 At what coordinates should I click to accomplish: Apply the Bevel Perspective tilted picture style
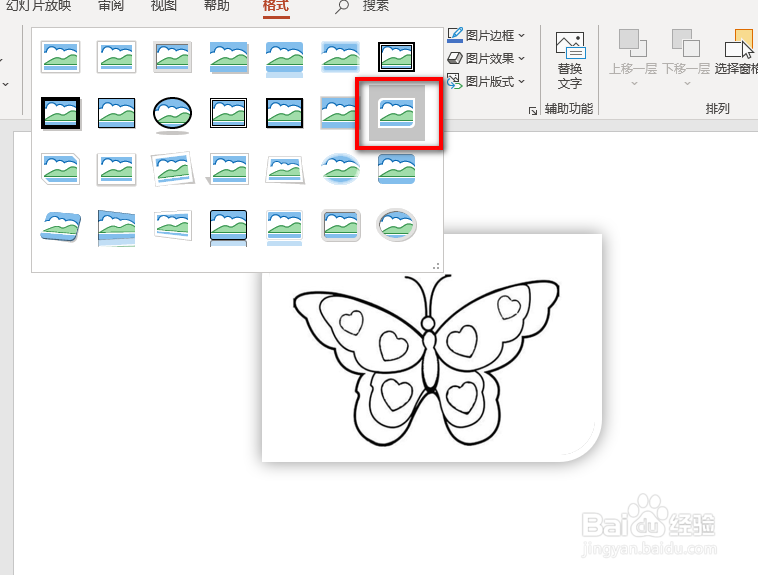tap(60, 226)
